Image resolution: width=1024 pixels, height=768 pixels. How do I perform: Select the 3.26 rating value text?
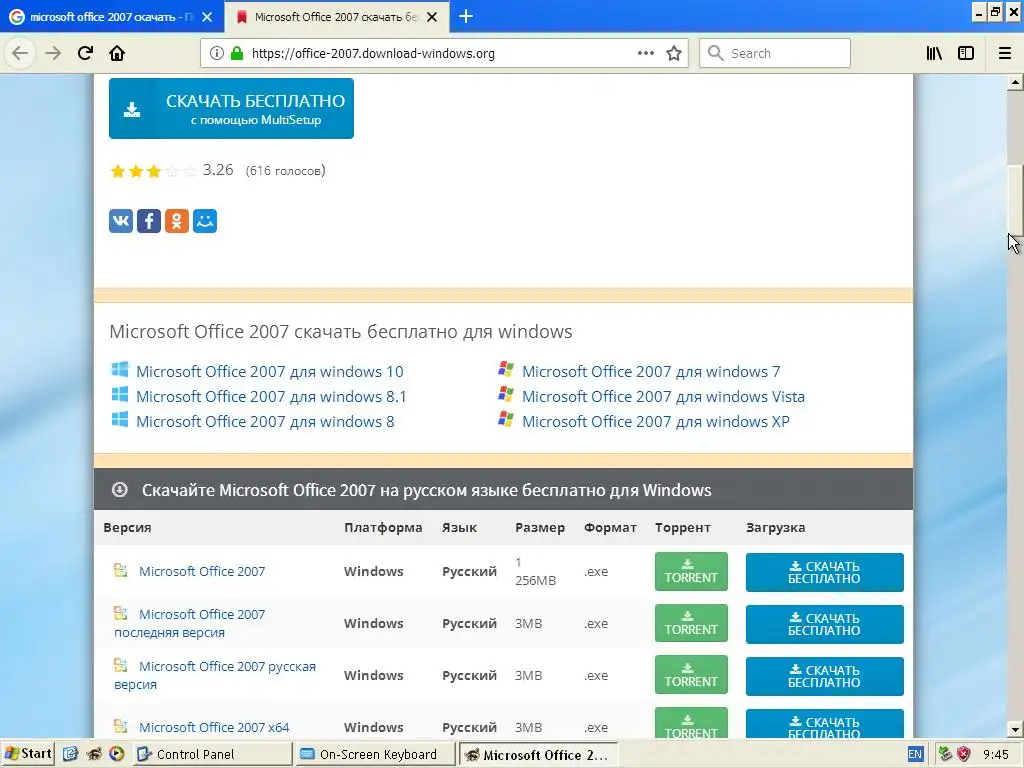218,170
